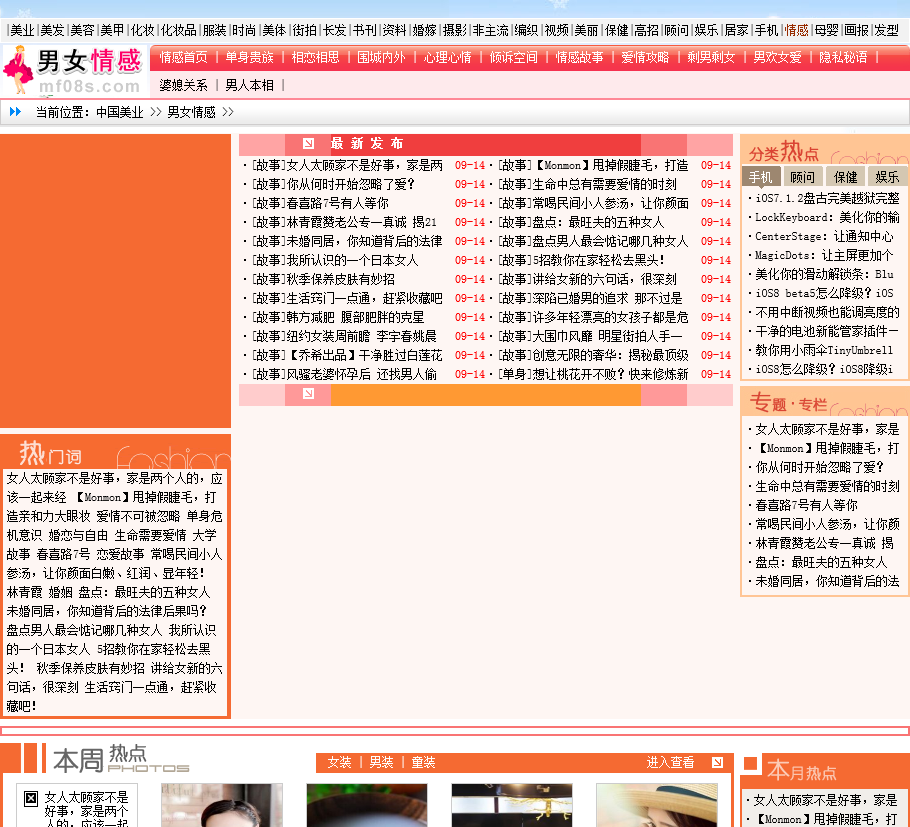Open iOS7.1.2盘古完美越狱 article
This screenshot has width=910, height=827.
(827, 198)
